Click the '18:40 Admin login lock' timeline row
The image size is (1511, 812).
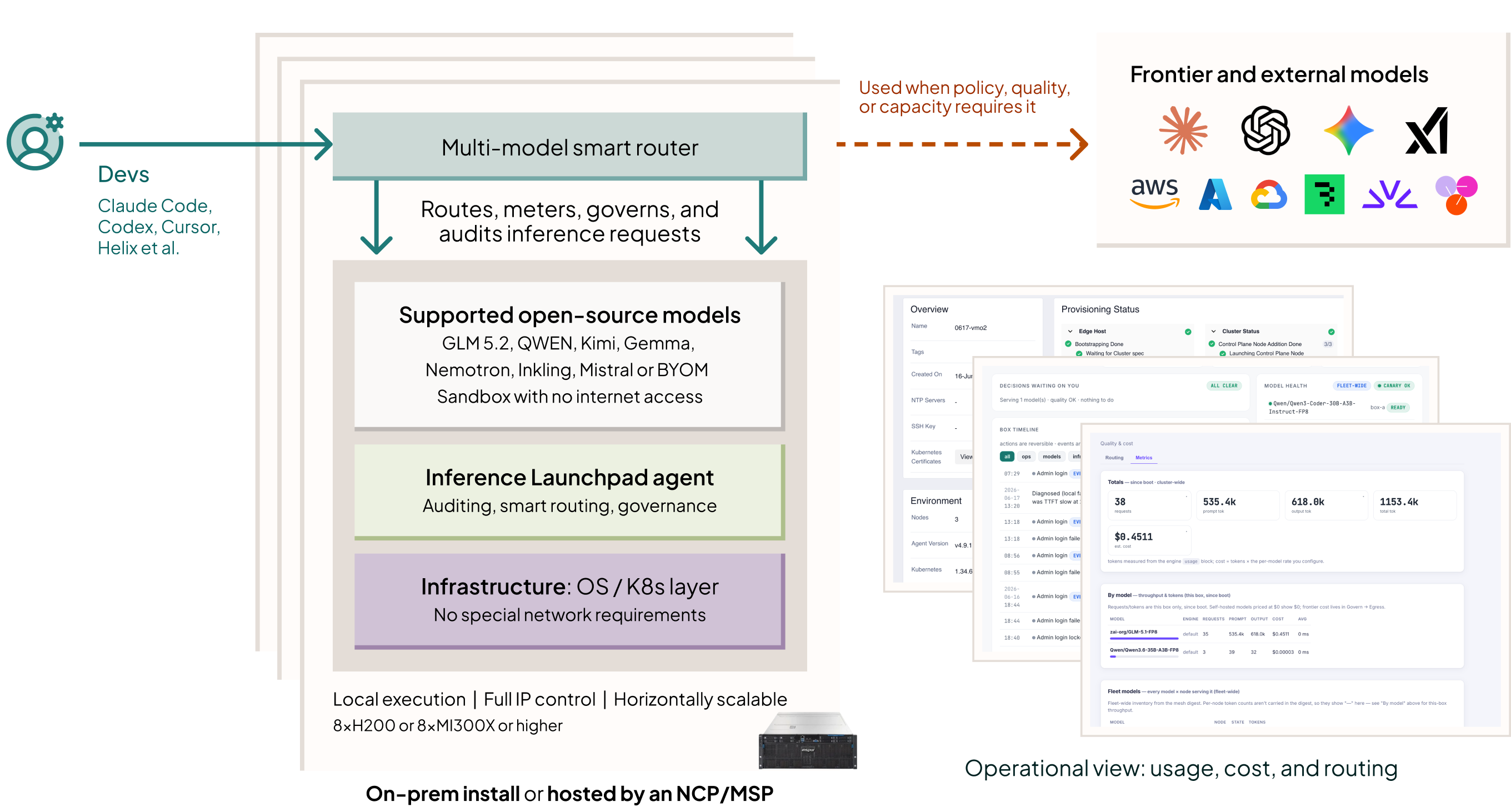tap(1041, 638)
